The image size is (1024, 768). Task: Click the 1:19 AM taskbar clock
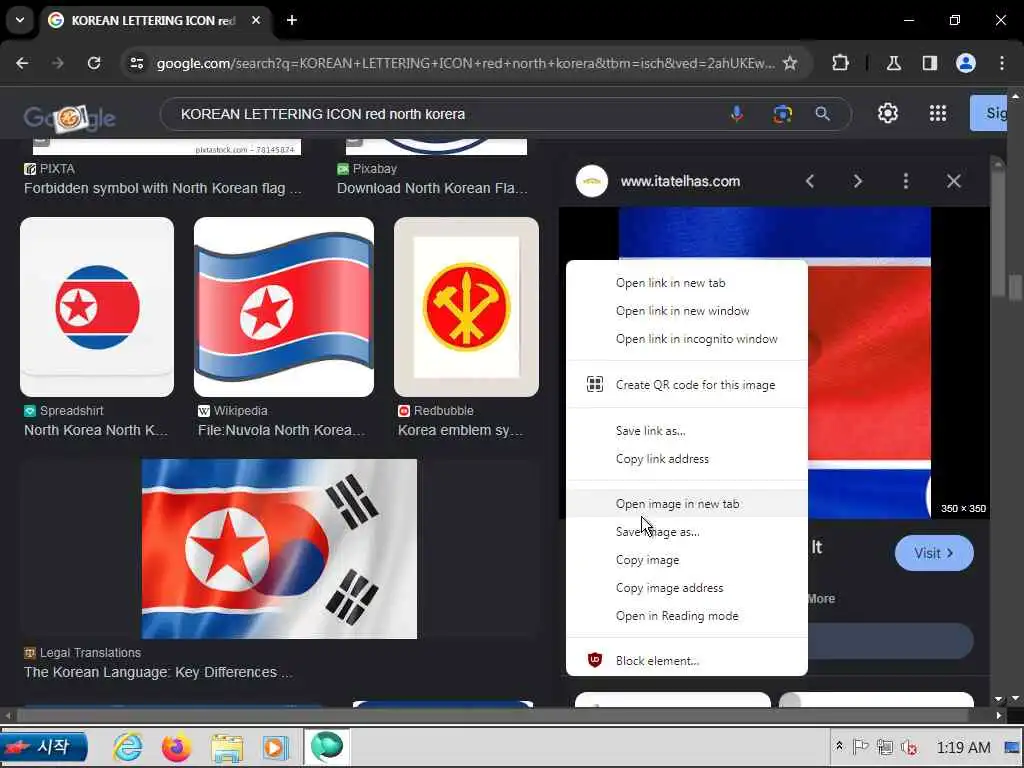(x=963, y=747)
